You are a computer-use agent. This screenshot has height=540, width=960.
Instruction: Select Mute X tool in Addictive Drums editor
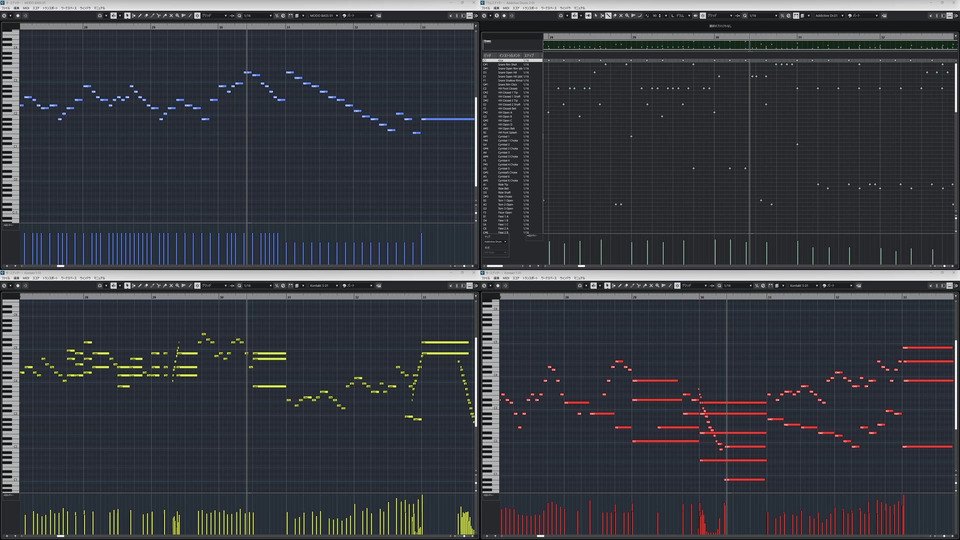621,15
